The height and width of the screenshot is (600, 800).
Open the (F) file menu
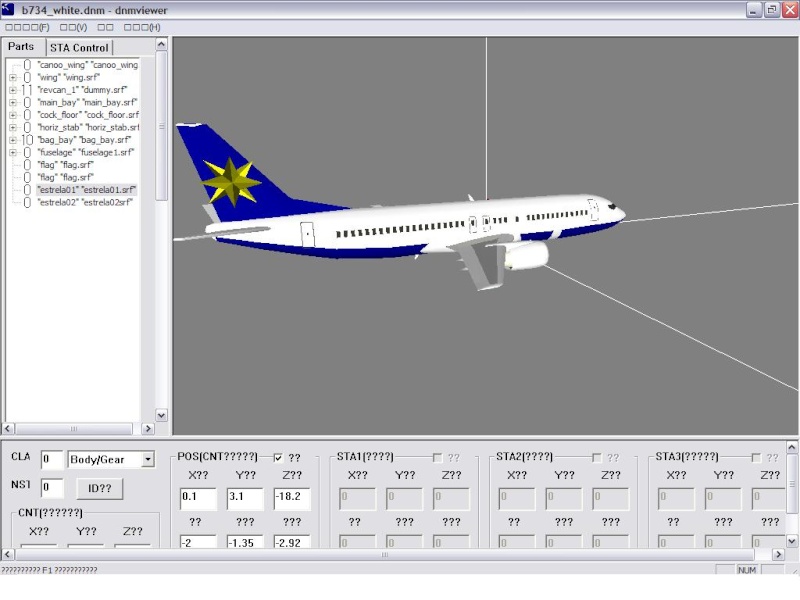[27, 28]
